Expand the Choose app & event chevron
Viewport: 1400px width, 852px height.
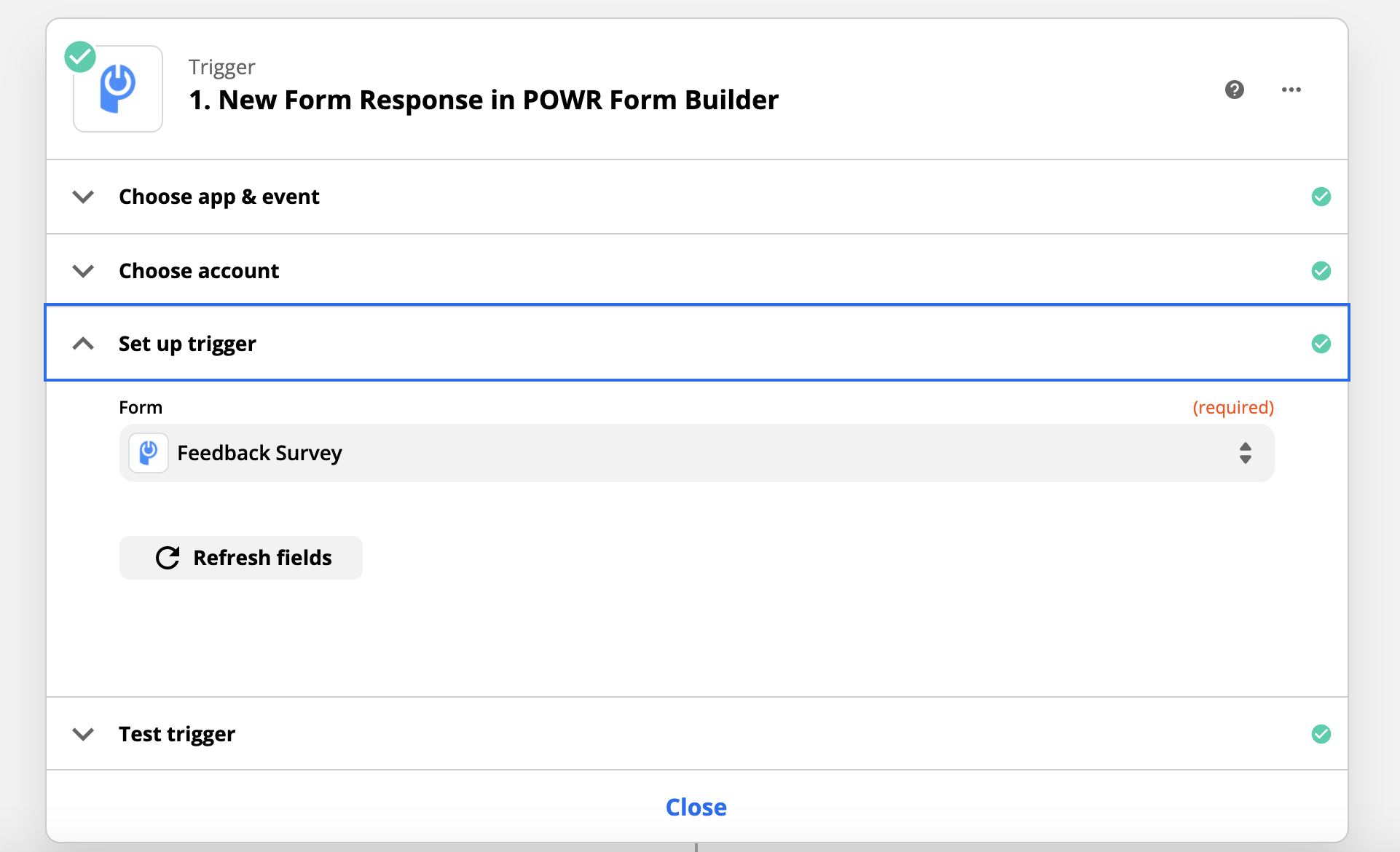pos(84,197)
